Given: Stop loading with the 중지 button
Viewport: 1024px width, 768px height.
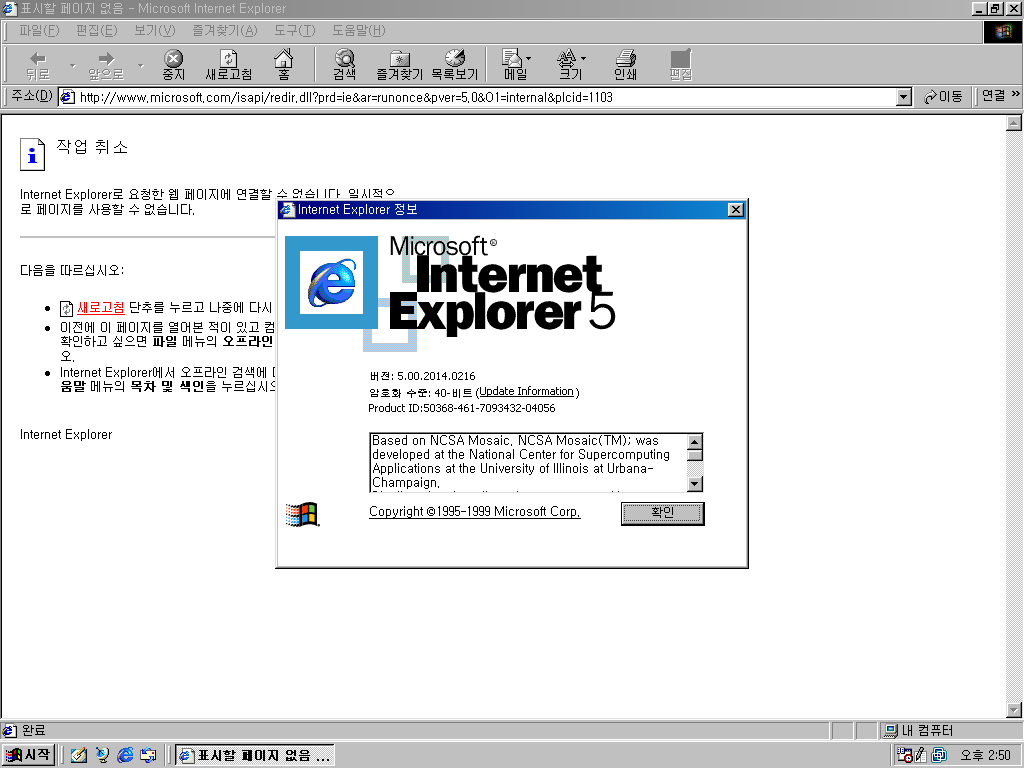Looking at the screenshot, I should click(173, 65).
